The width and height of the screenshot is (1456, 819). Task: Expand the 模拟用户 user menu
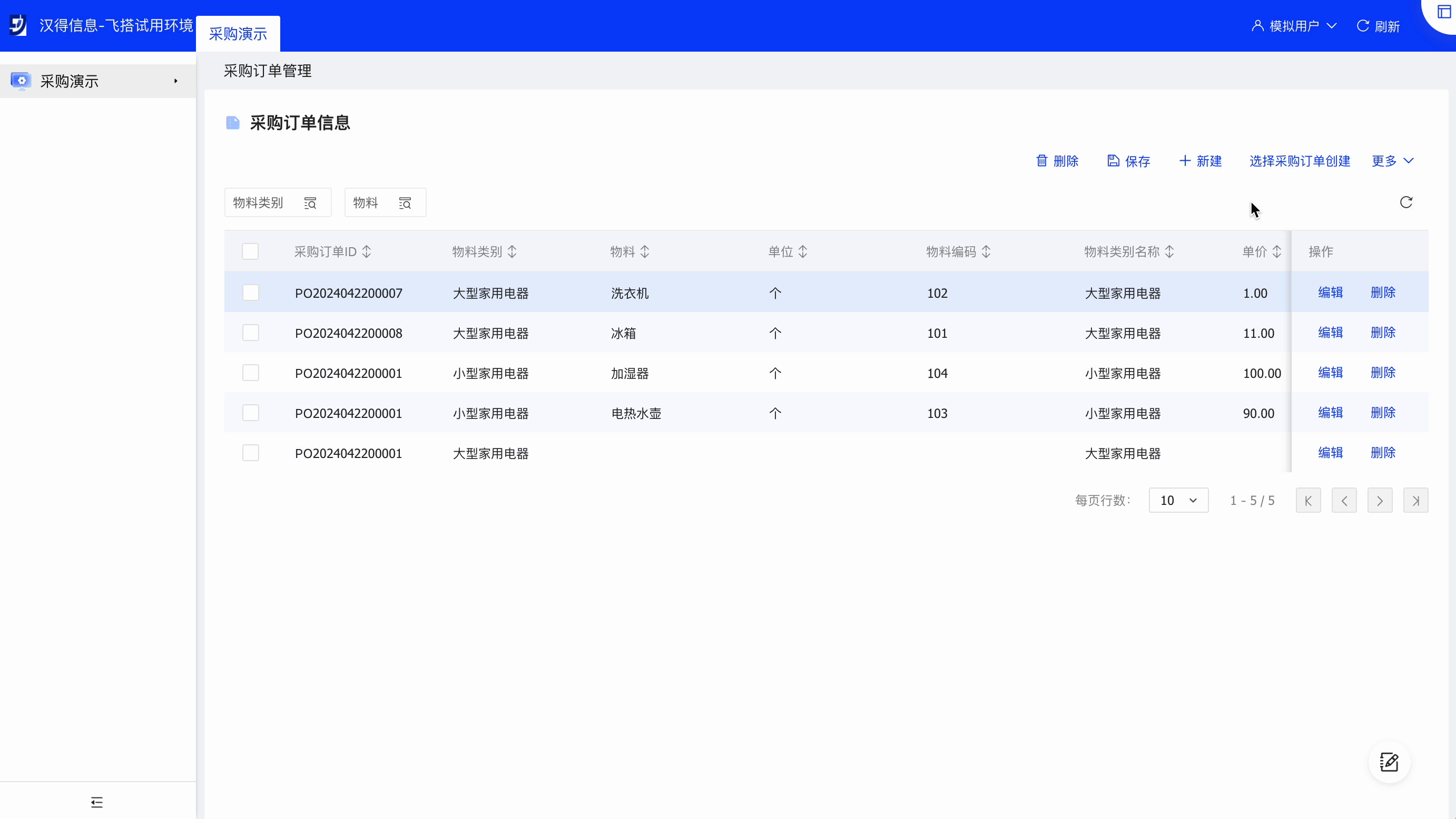click(x=1294, y=26)
